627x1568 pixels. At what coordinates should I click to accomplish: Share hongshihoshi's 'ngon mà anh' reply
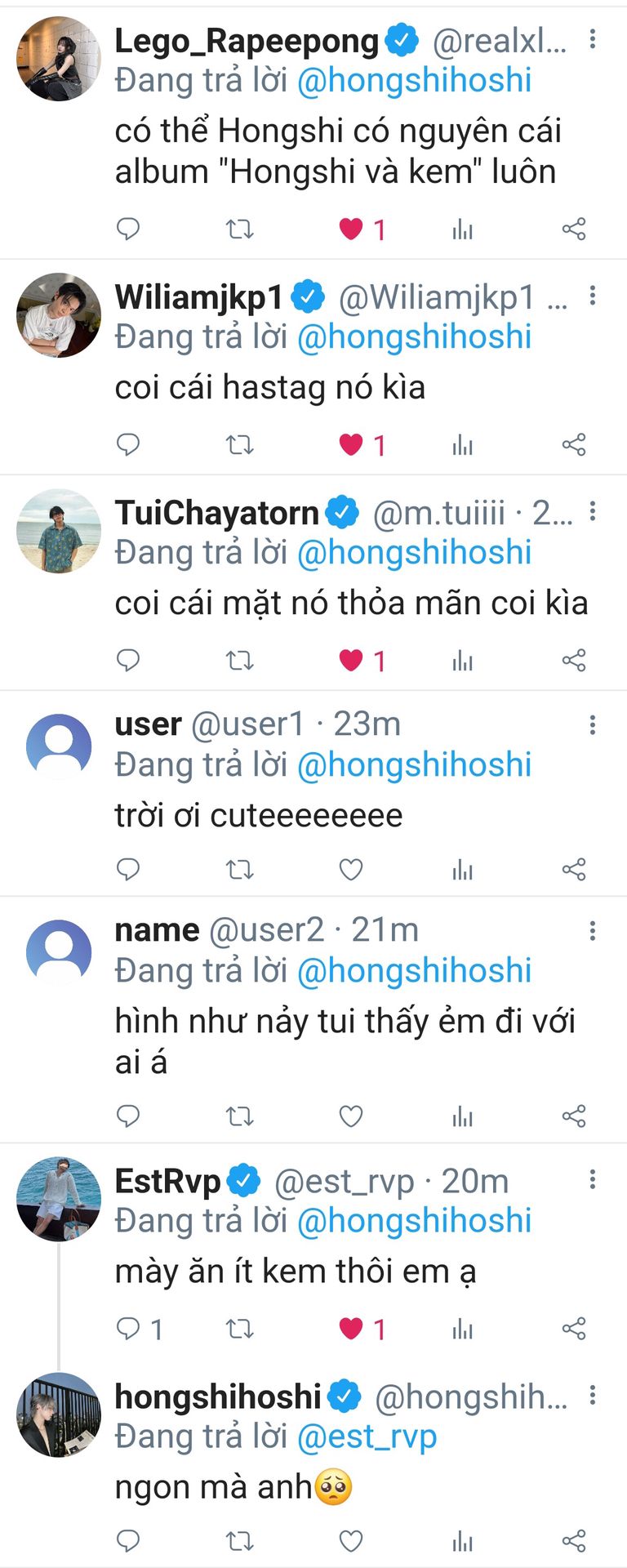574,1541
